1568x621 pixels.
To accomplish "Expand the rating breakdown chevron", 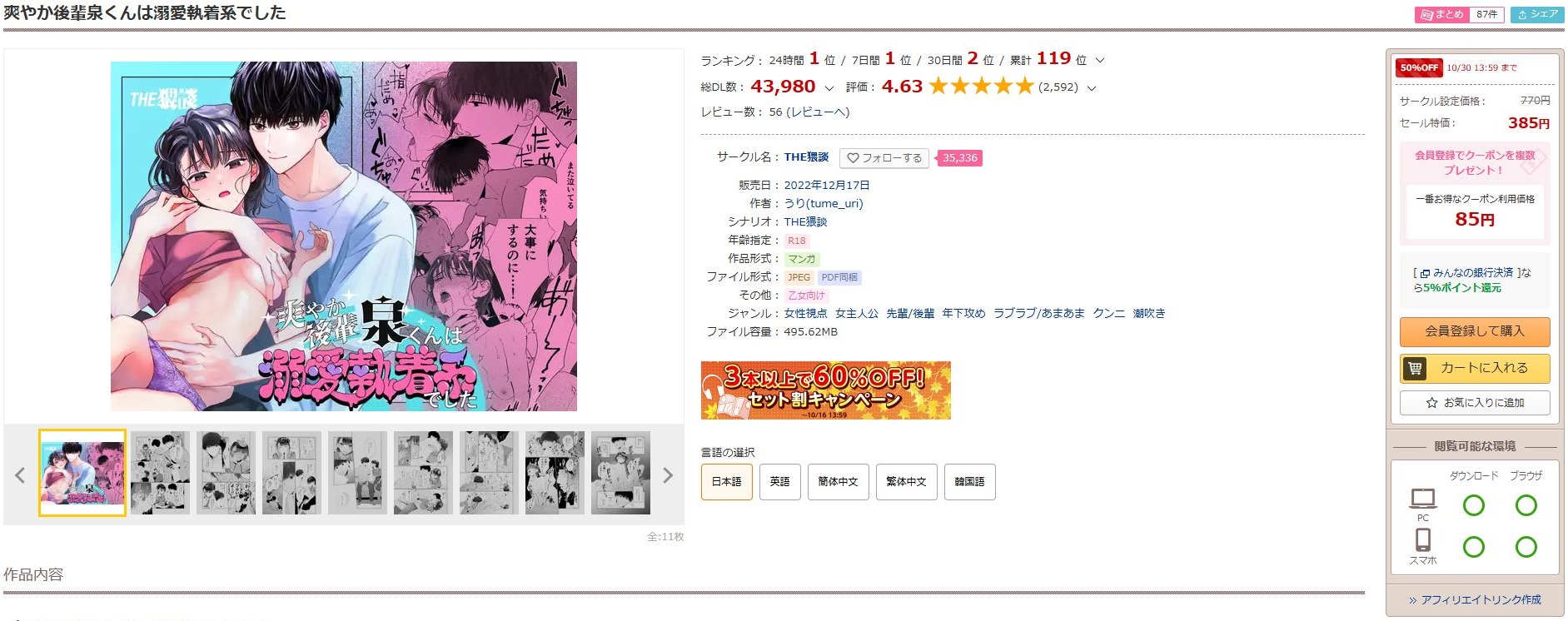I will (1092, 88).
